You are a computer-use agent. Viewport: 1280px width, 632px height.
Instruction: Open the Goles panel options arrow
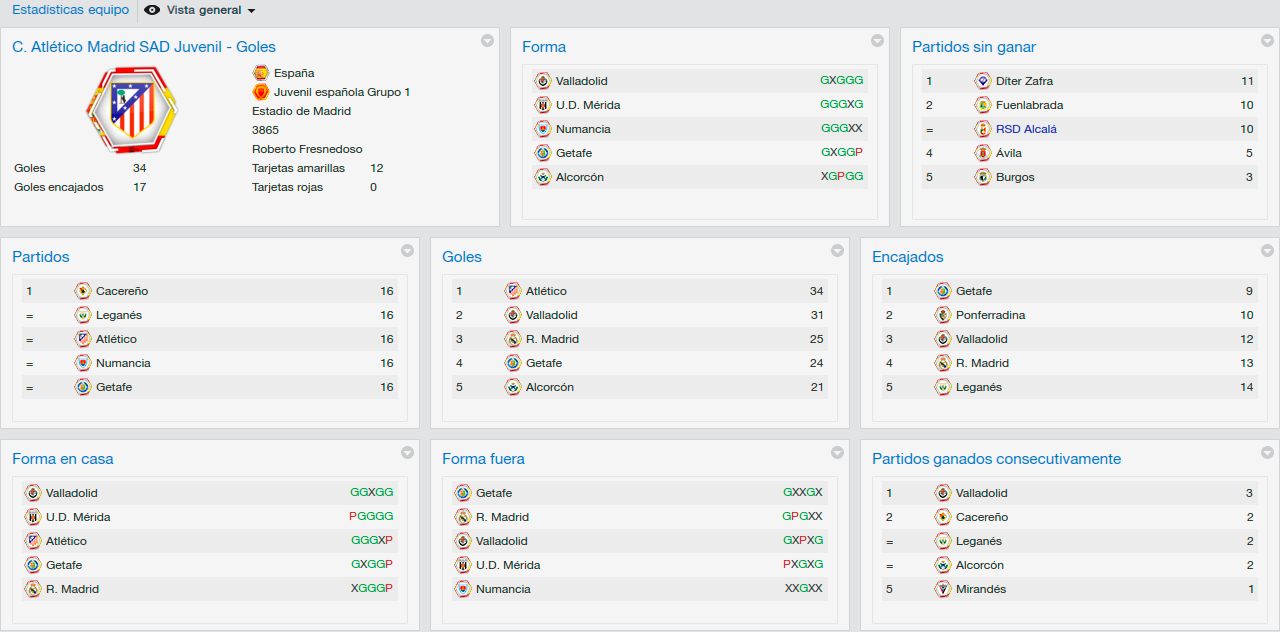click(837, 250)
